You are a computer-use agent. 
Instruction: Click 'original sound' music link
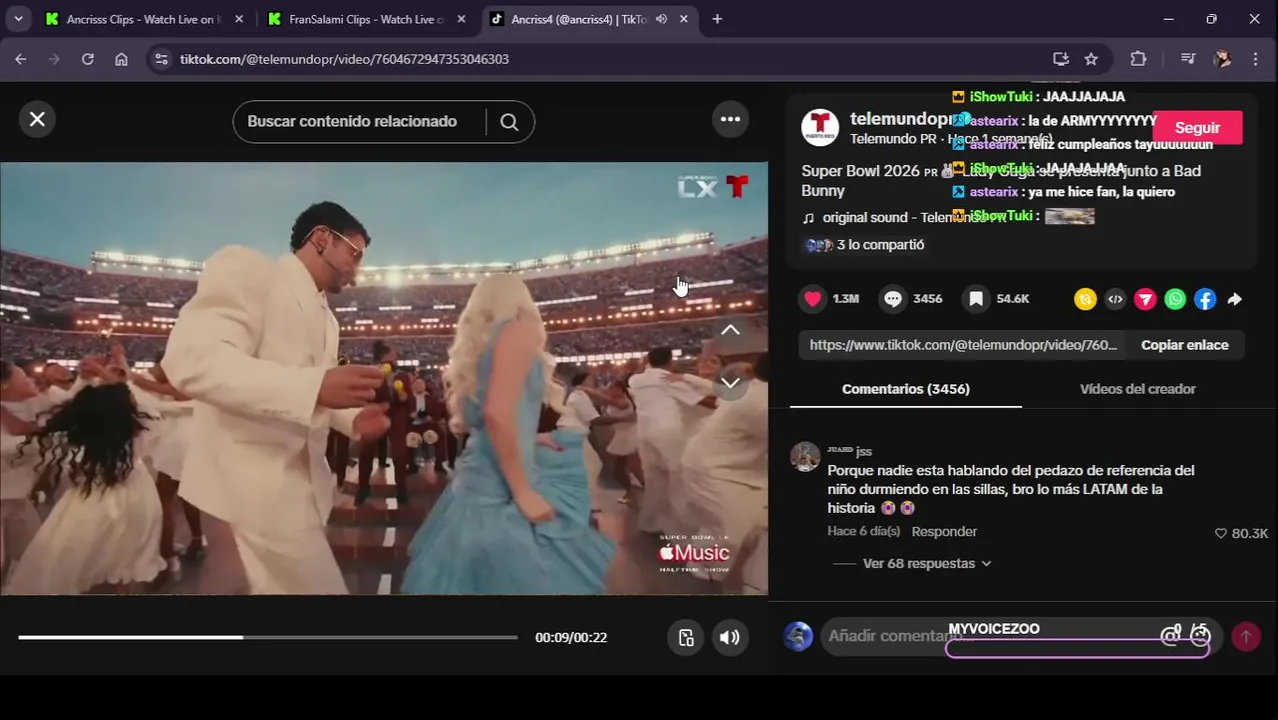(905, 218)
